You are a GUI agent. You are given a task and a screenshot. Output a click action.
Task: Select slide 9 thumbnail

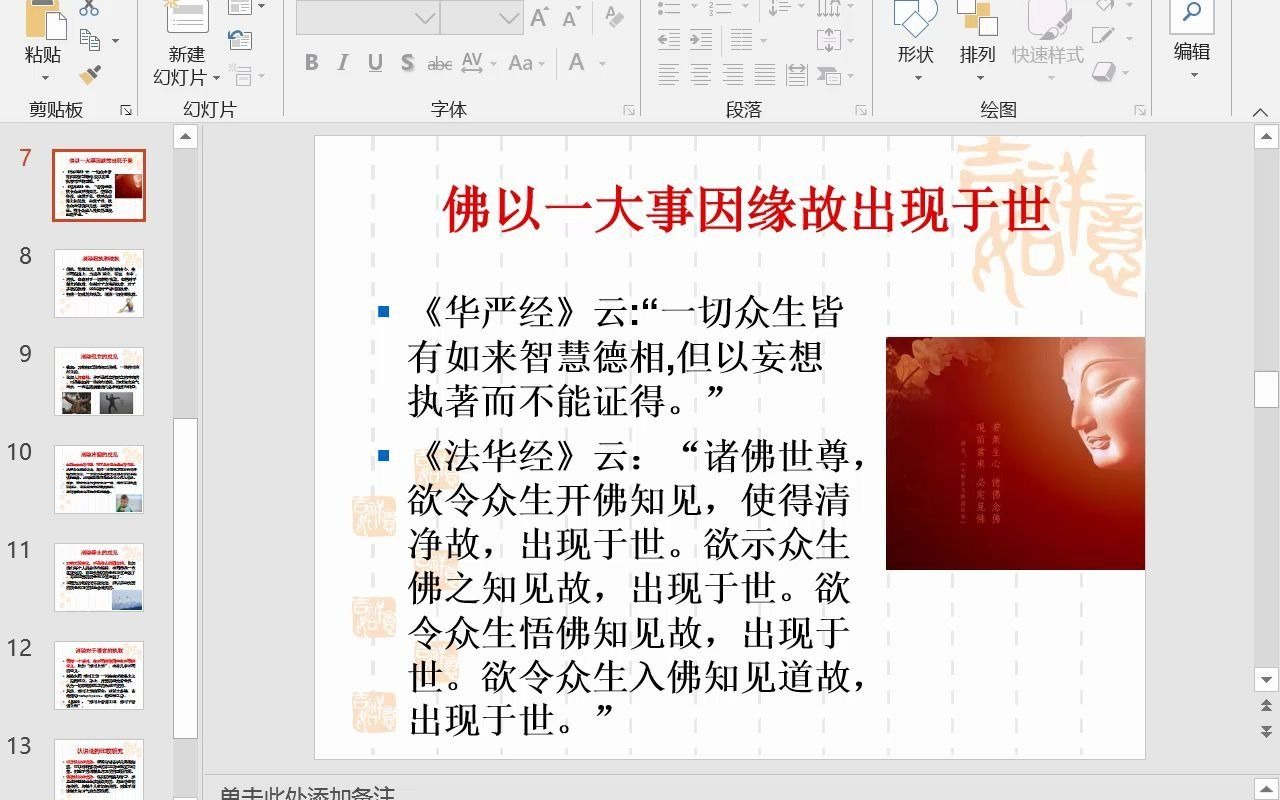click(99, 381)
